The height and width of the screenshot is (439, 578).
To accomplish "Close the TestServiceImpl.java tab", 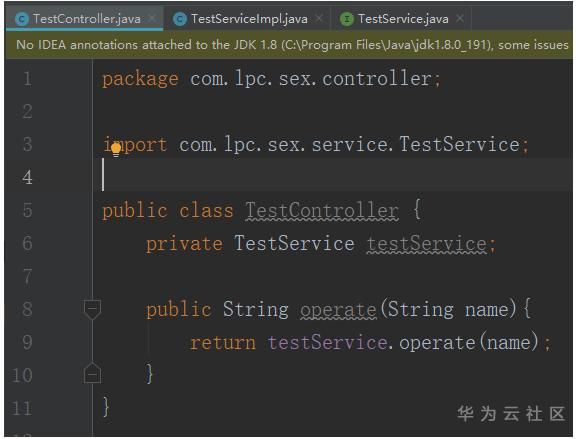I will click(319, 18).
